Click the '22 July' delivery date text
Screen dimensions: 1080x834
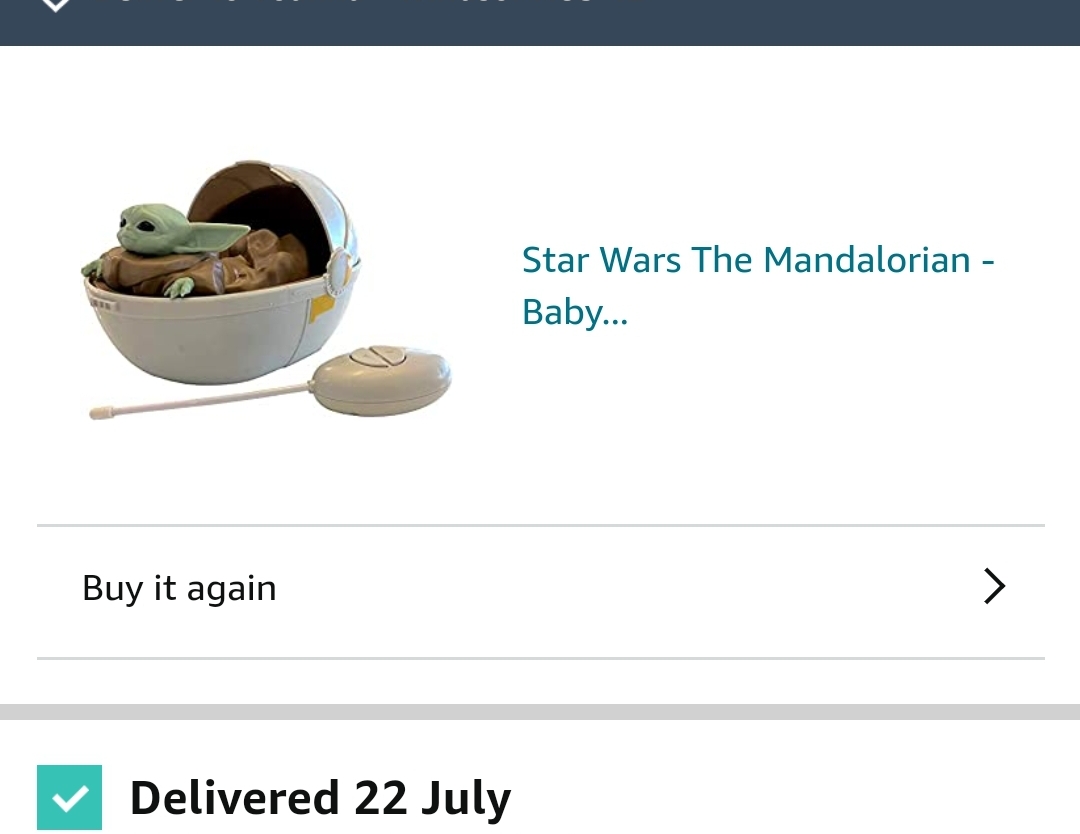click(x=433, y=797)
